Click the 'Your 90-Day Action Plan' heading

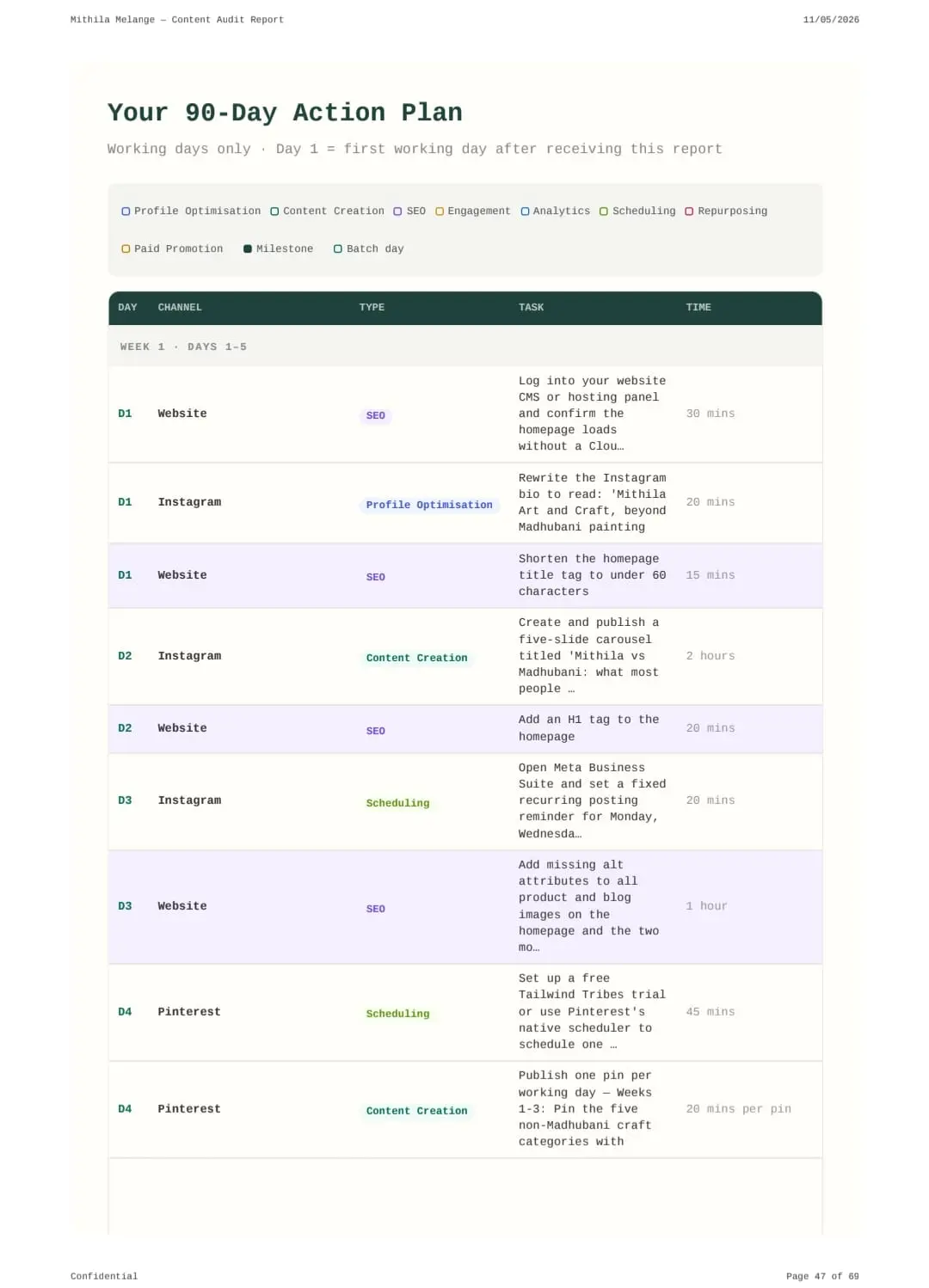[x=285, y=113]
